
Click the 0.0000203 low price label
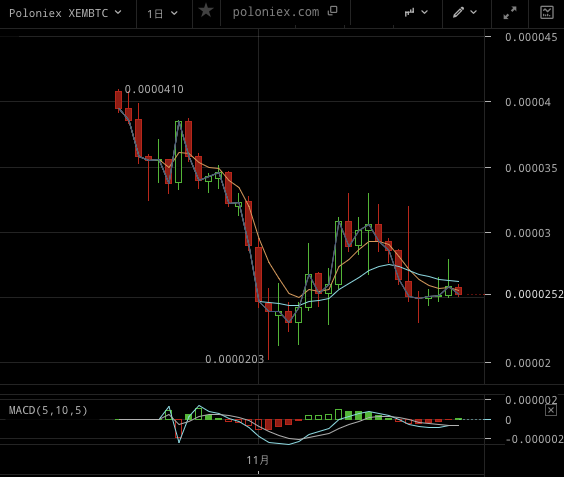click(x=235, y=359)
